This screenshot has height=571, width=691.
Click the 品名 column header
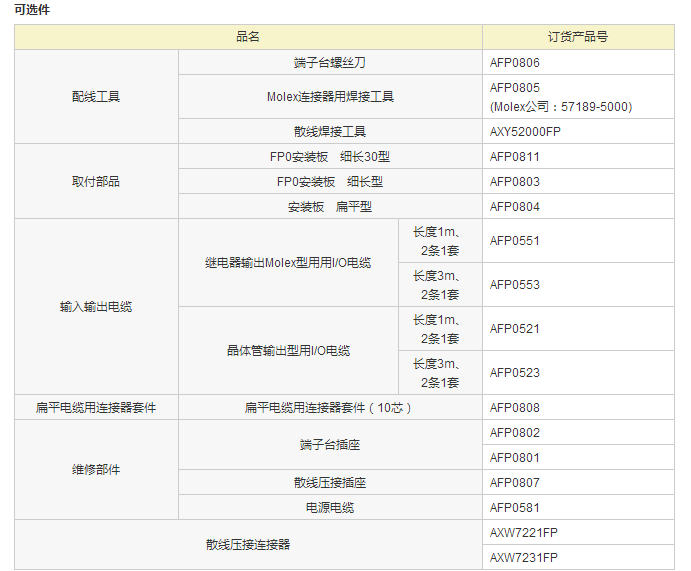[248, 37]
